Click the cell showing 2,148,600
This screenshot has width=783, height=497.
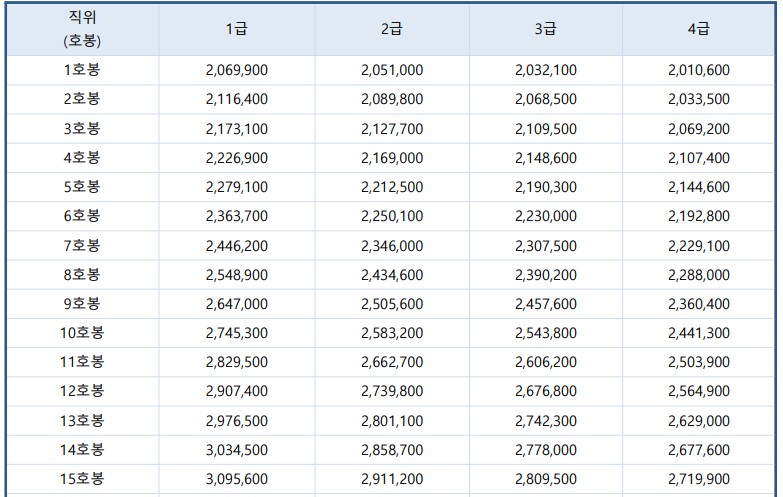point(546,158)
